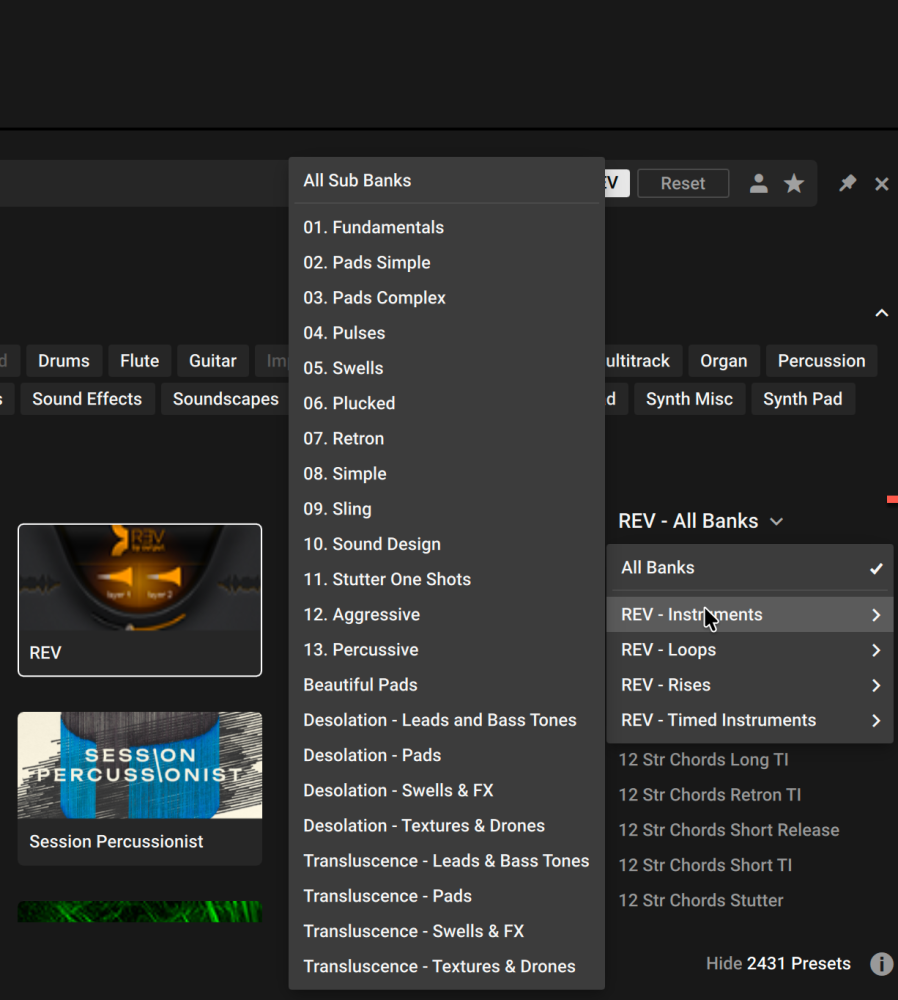Image resolution: width=898 pixels, height=1000 pixels.
Task: Open the info icon near presets count
Action: pyautogui.click(x=882, y=964)
